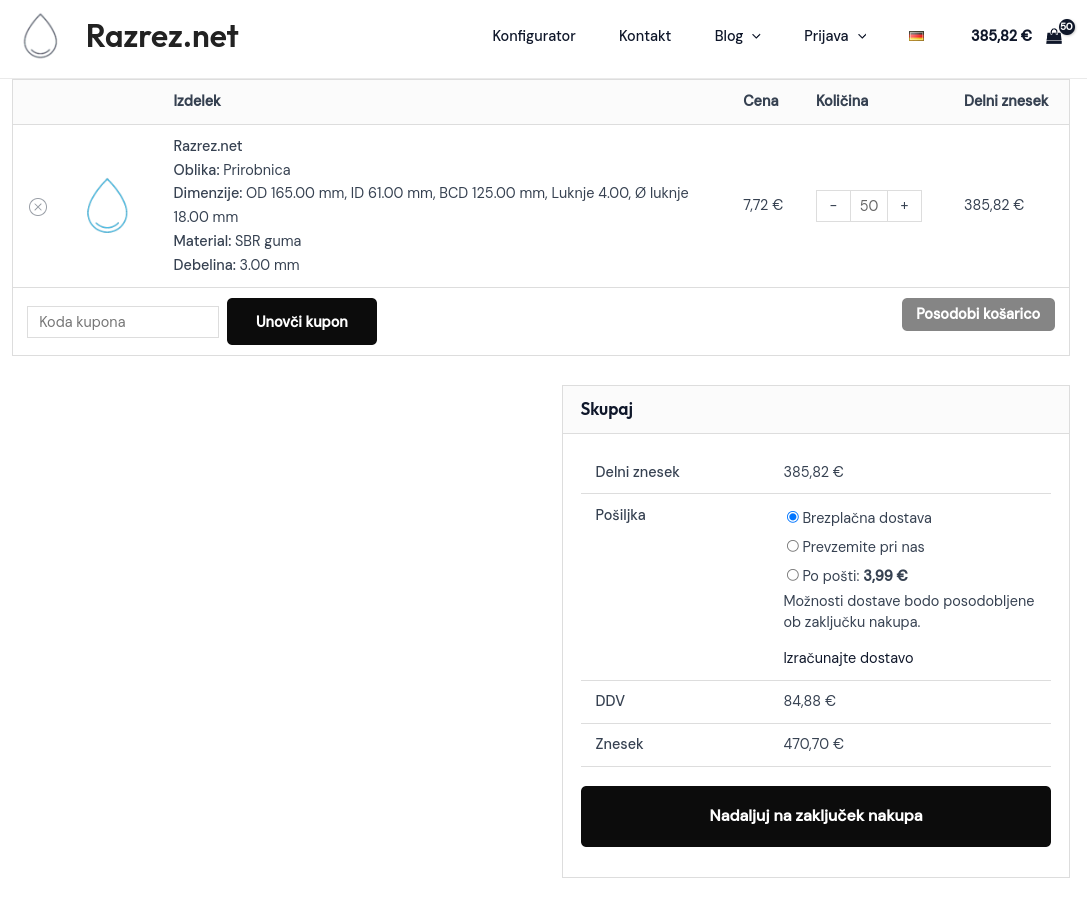Click the Količina column header
Screen dimensions: 1087x903
point(842,101)
